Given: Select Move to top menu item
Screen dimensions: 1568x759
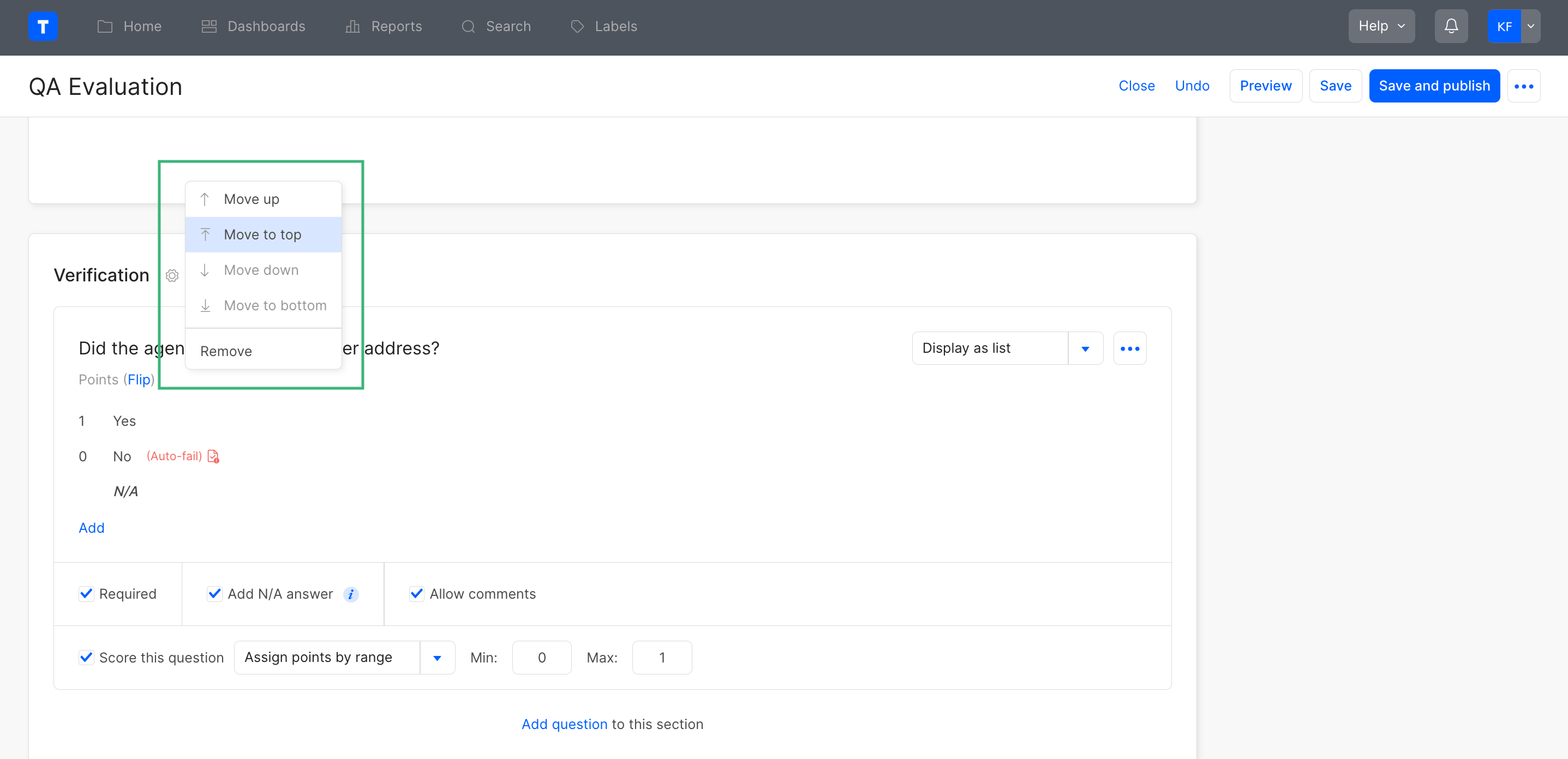Looking at the screenshot, I should pos(262,235).
